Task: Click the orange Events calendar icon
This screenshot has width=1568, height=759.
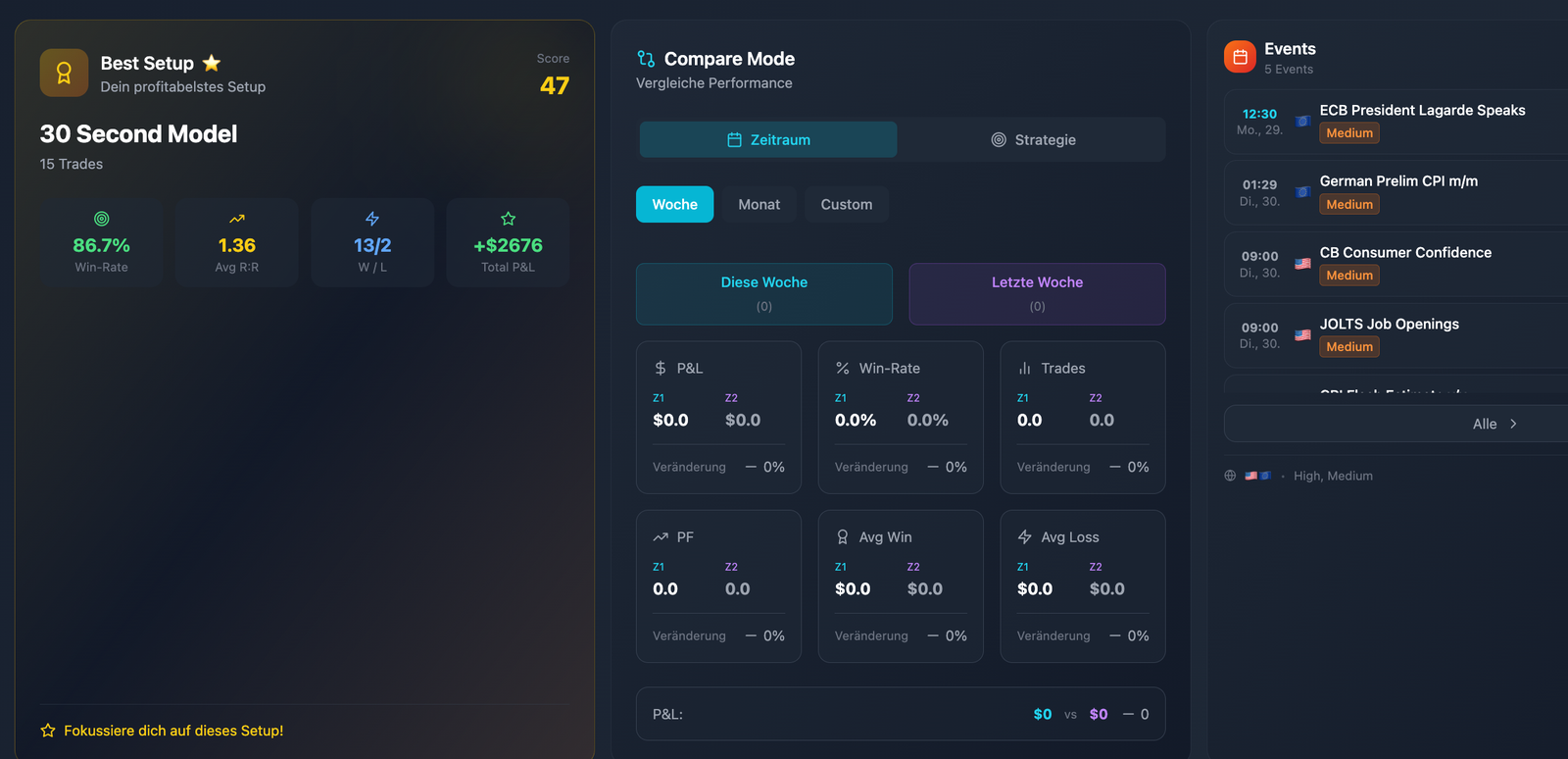Action: coord(1240,57)
